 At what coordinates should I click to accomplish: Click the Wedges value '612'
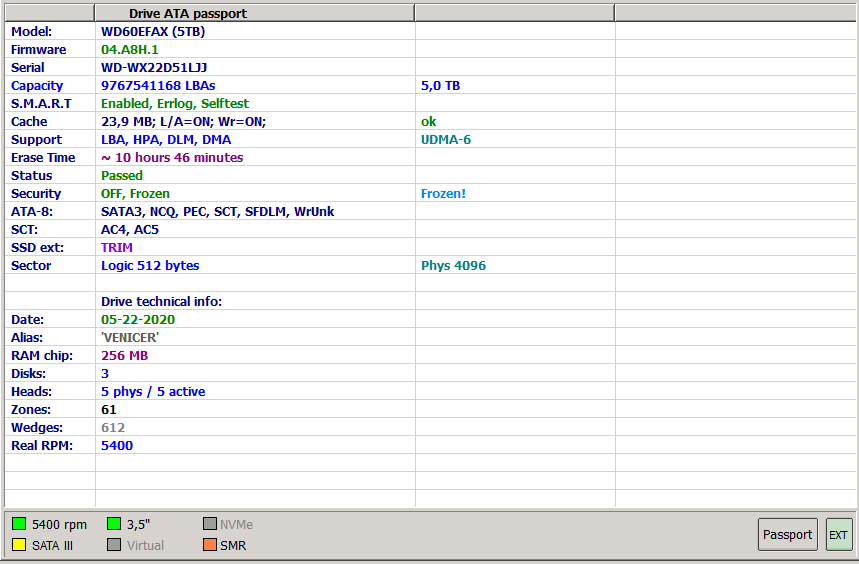(113, 428)
